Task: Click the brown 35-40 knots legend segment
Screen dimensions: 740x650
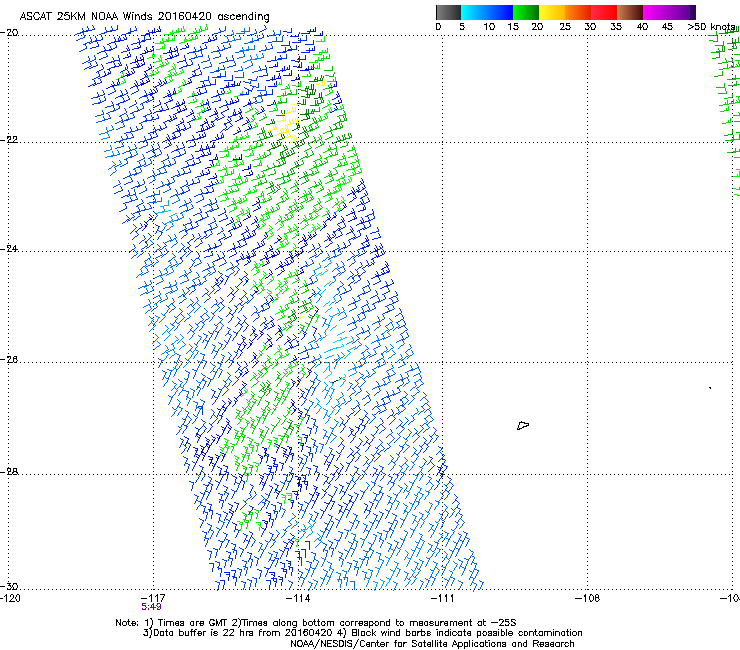Action: coord(630,12)
